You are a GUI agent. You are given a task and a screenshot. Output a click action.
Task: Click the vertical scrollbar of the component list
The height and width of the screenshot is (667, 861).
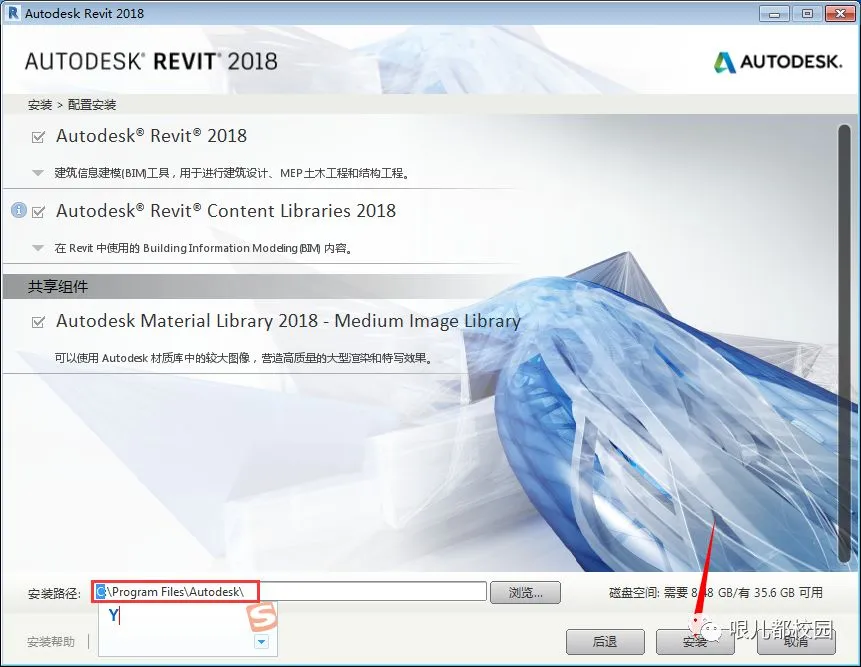845,343
